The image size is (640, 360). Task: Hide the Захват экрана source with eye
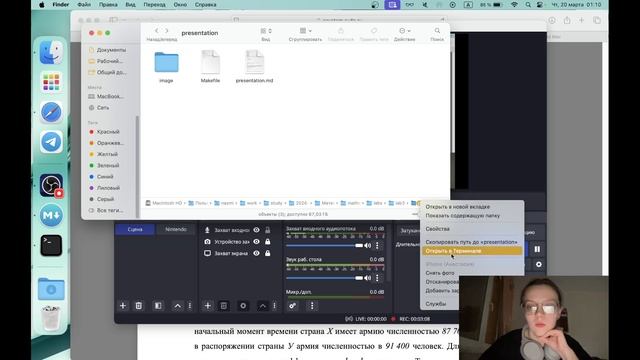pyautogui.click(x=256, y=253)
